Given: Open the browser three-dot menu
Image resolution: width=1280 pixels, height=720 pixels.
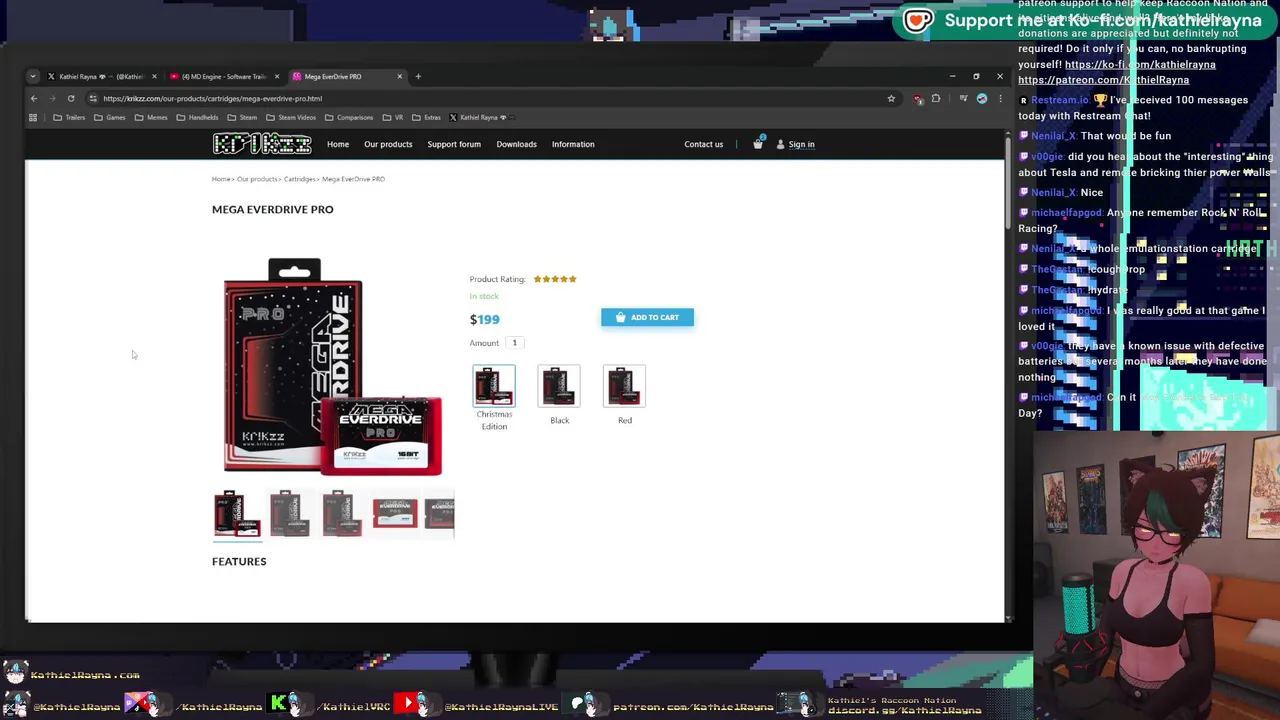Looking at the screenshot, I should point(1000,98).
